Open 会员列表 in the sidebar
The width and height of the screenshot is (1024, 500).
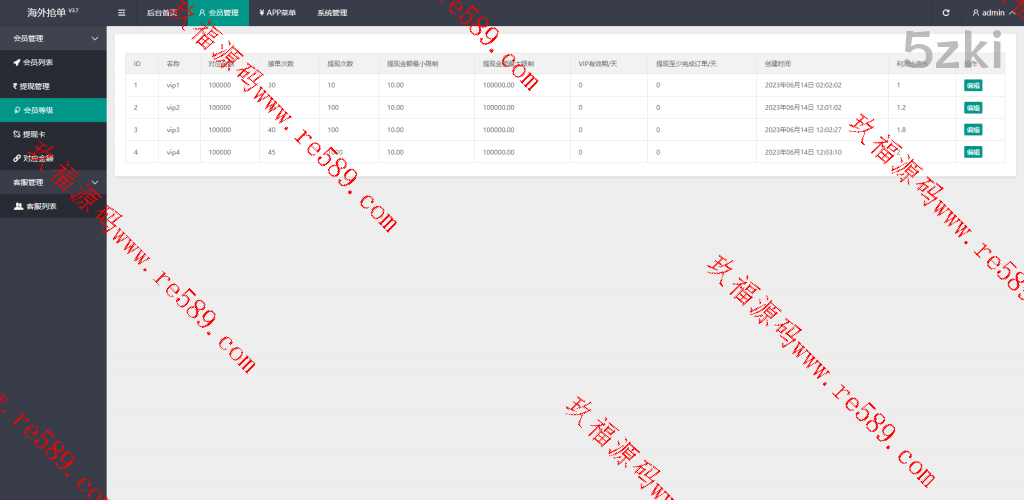click(x=53, y=63)
